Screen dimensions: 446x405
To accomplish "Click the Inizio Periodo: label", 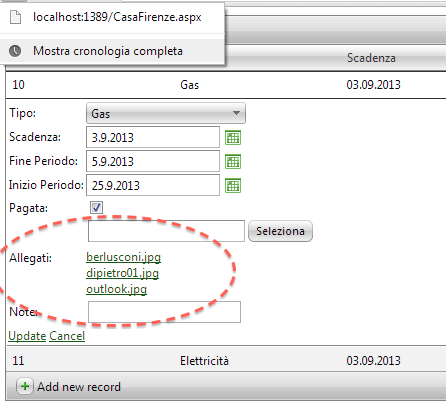I will coord(46,185).
